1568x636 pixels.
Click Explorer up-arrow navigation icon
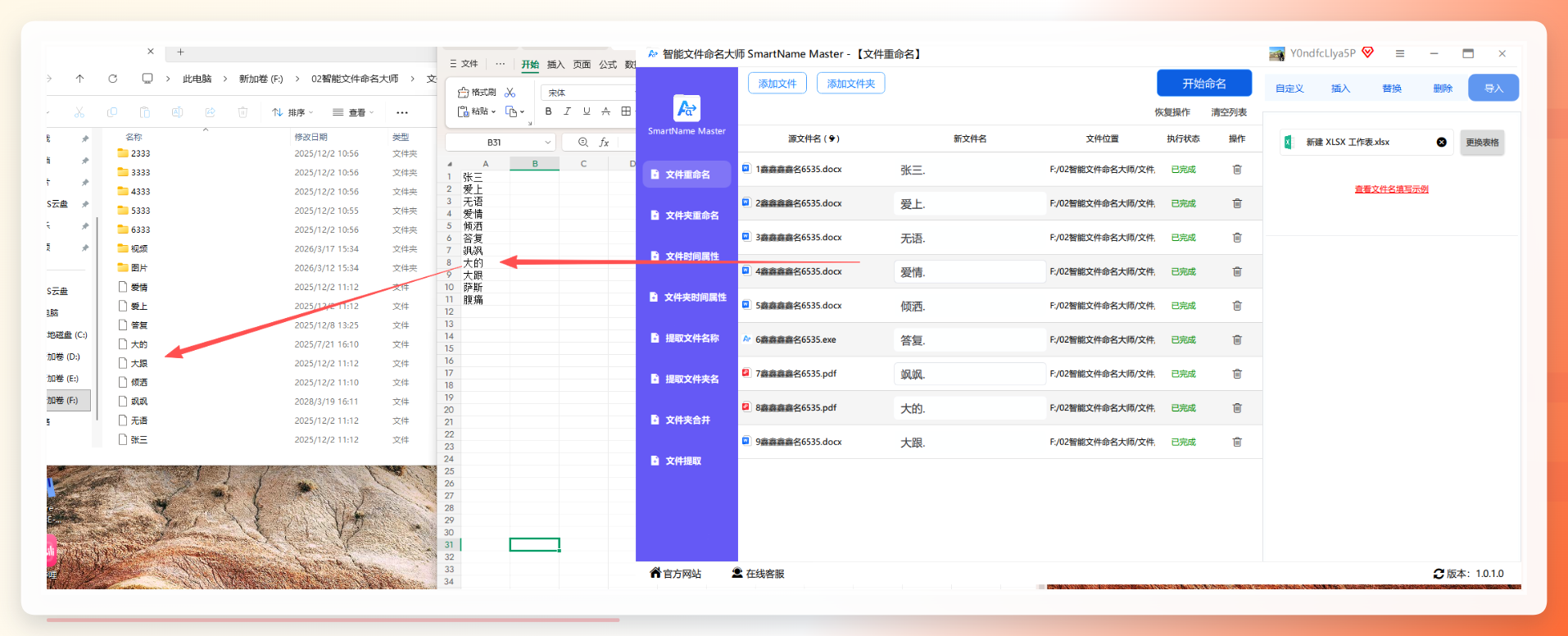79,79
